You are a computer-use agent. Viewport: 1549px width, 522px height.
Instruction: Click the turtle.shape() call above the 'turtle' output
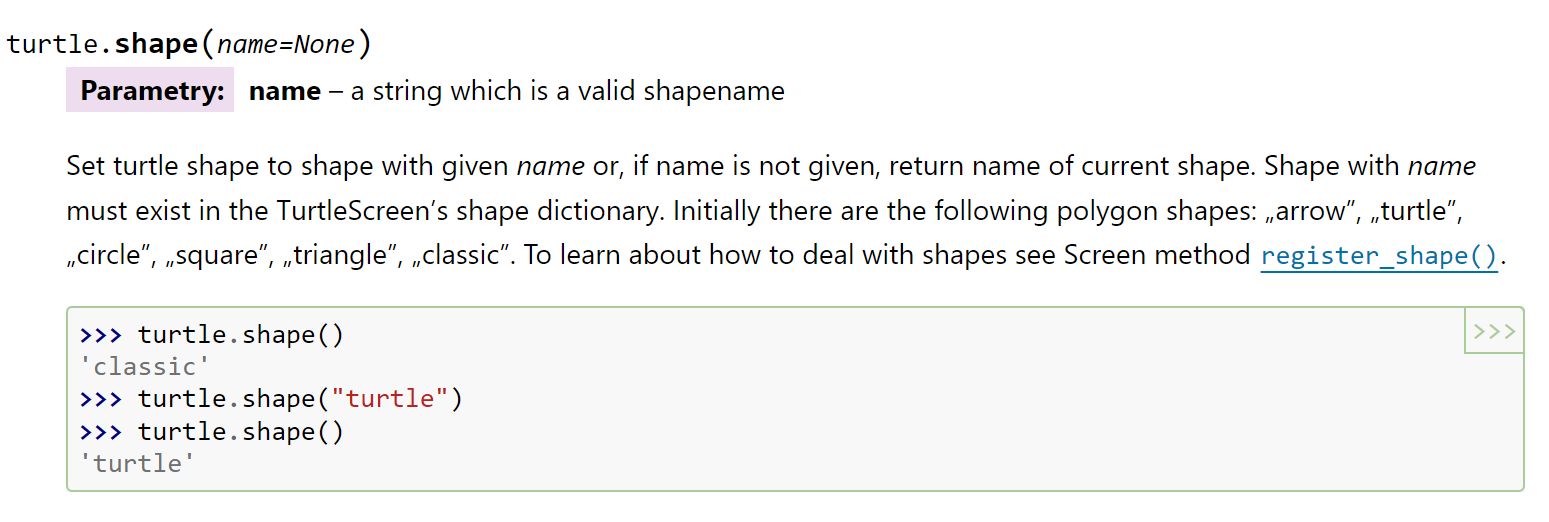(x=241, y=431)
